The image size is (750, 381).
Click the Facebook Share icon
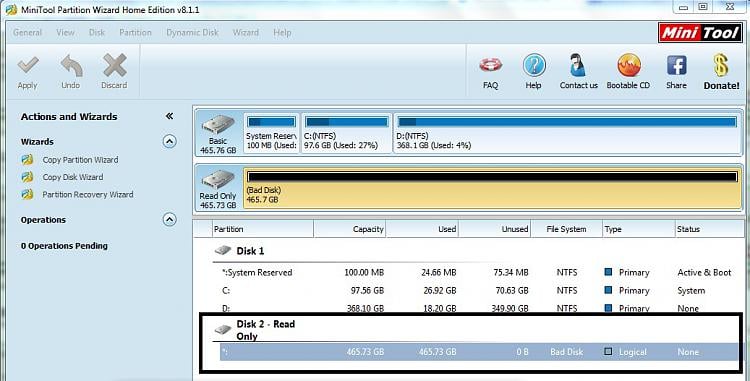[x=676, y=65]
